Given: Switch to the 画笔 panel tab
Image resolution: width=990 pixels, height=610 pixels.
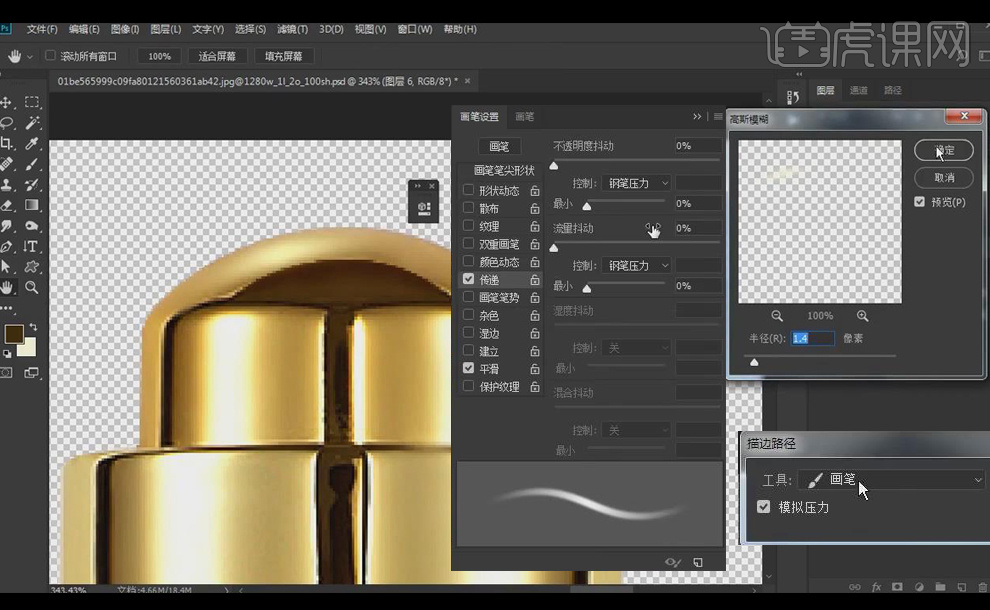Looking at the screenshot, I should pyautogui.click(x=524, y=117).
